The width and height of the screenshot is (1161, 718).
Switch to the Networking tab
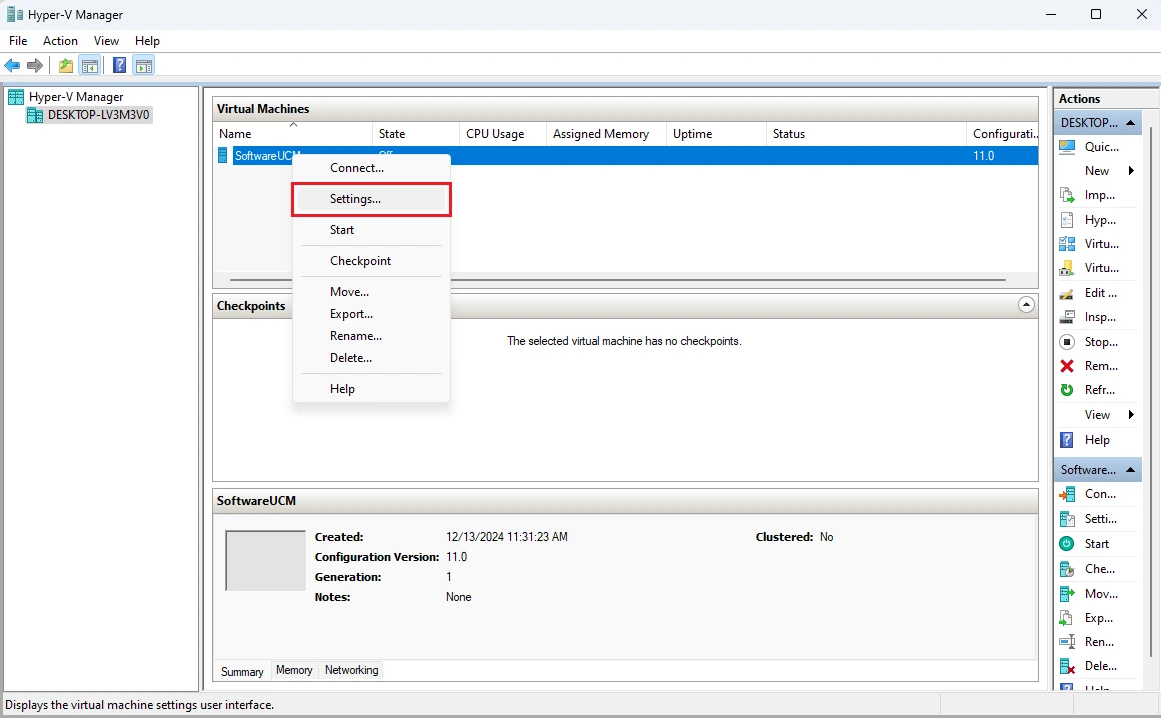click(x=352, y=670)
